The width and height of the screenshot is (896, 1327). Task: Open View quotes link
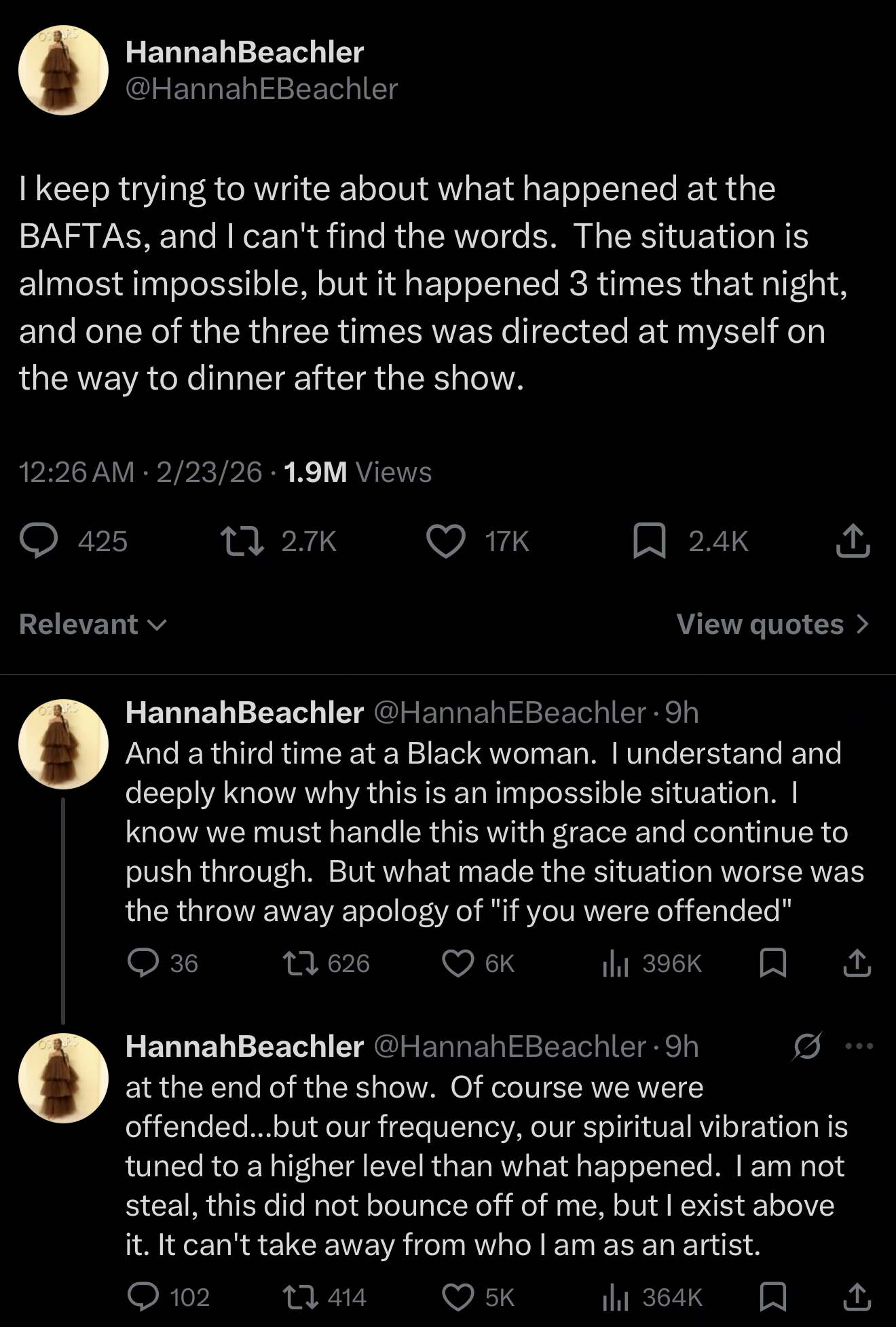772,624
